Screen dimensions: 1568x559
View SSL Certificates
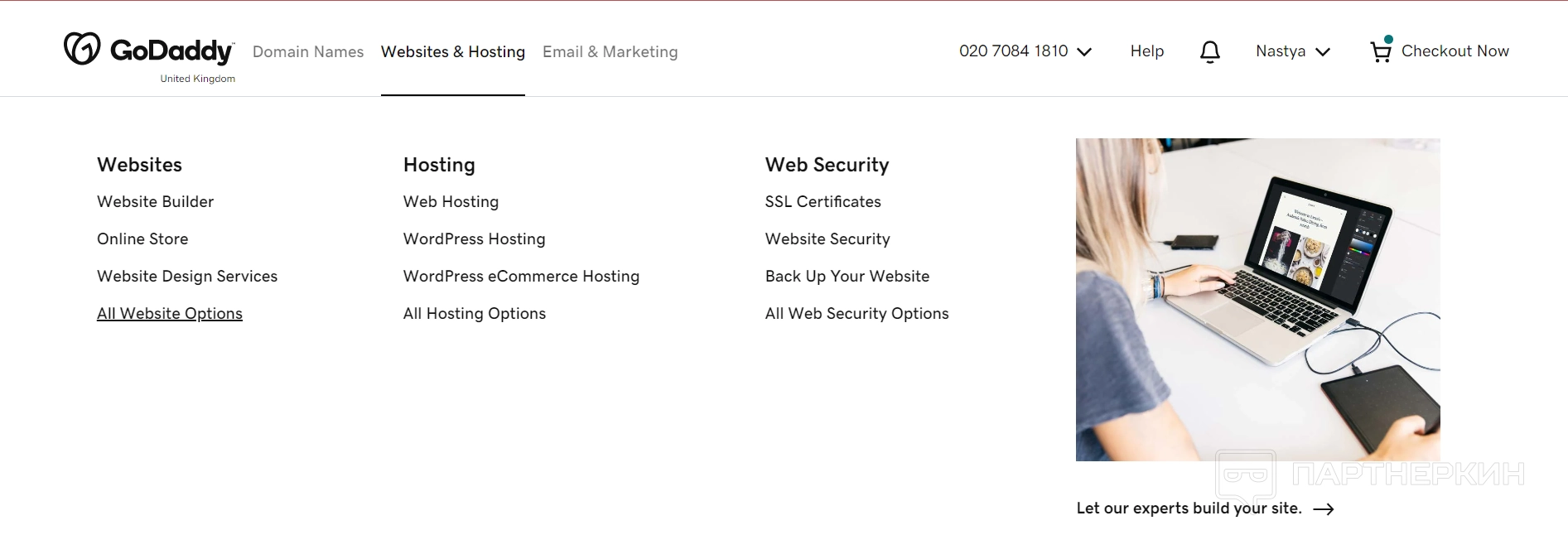823,202
